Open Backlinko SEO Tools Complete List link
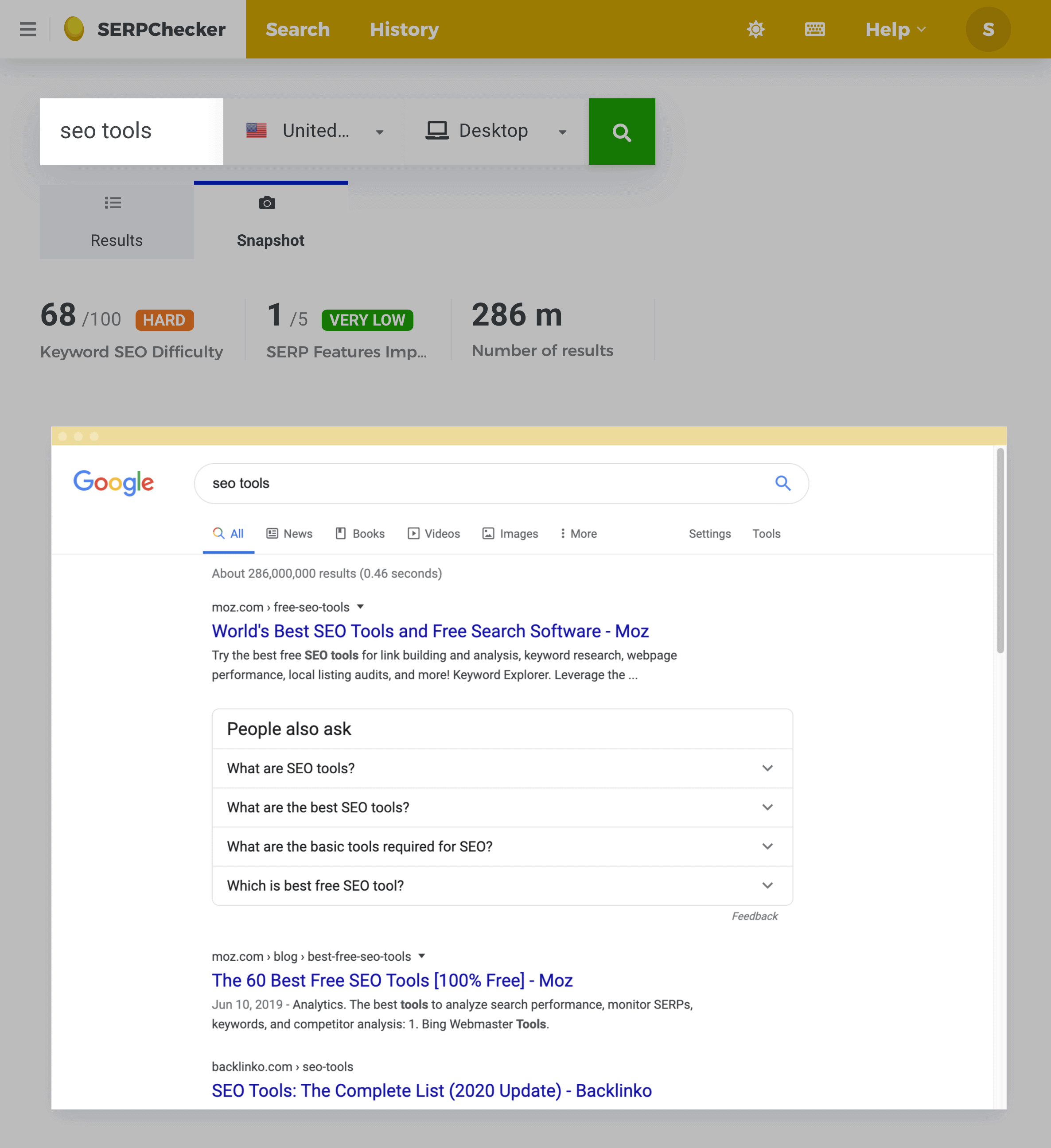This screenshot has height=1148, width=1051. [x=431, y=1090]
